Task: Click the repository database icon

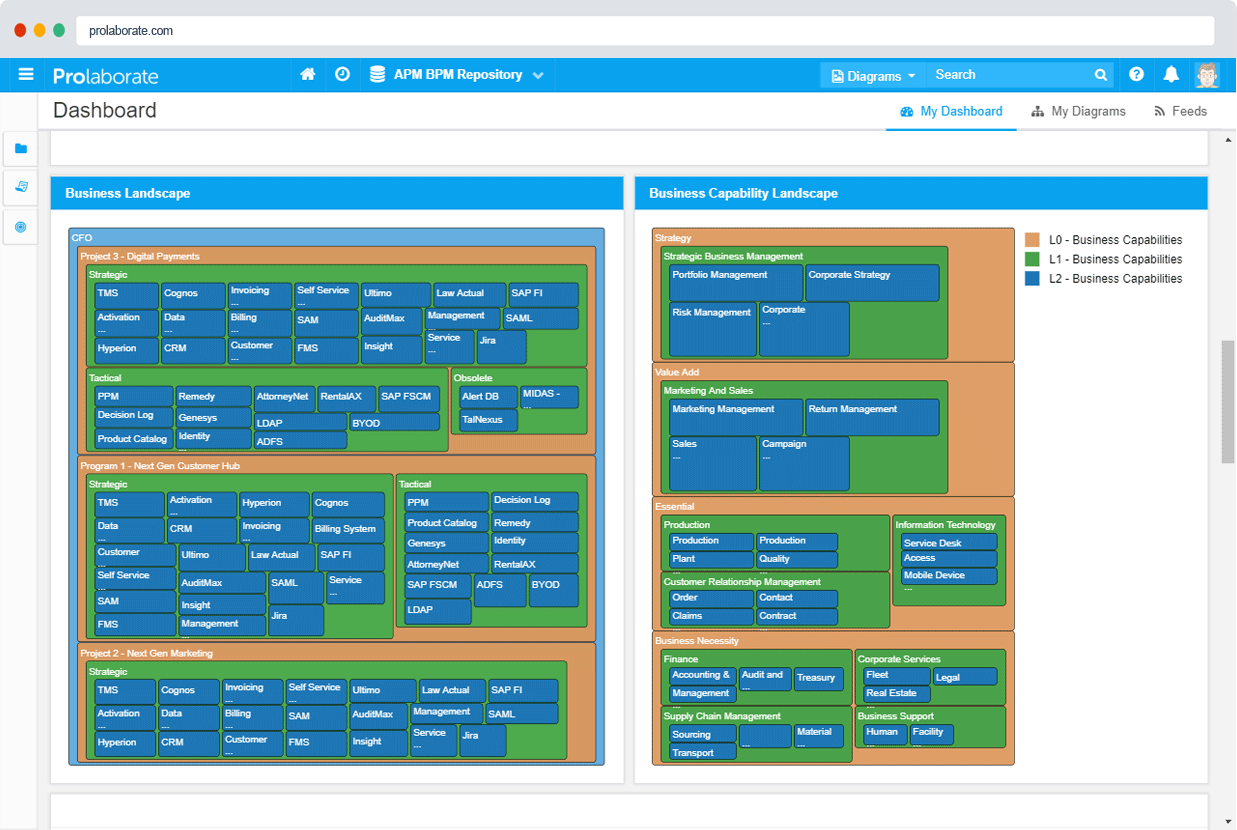Action: coord(377,75)
